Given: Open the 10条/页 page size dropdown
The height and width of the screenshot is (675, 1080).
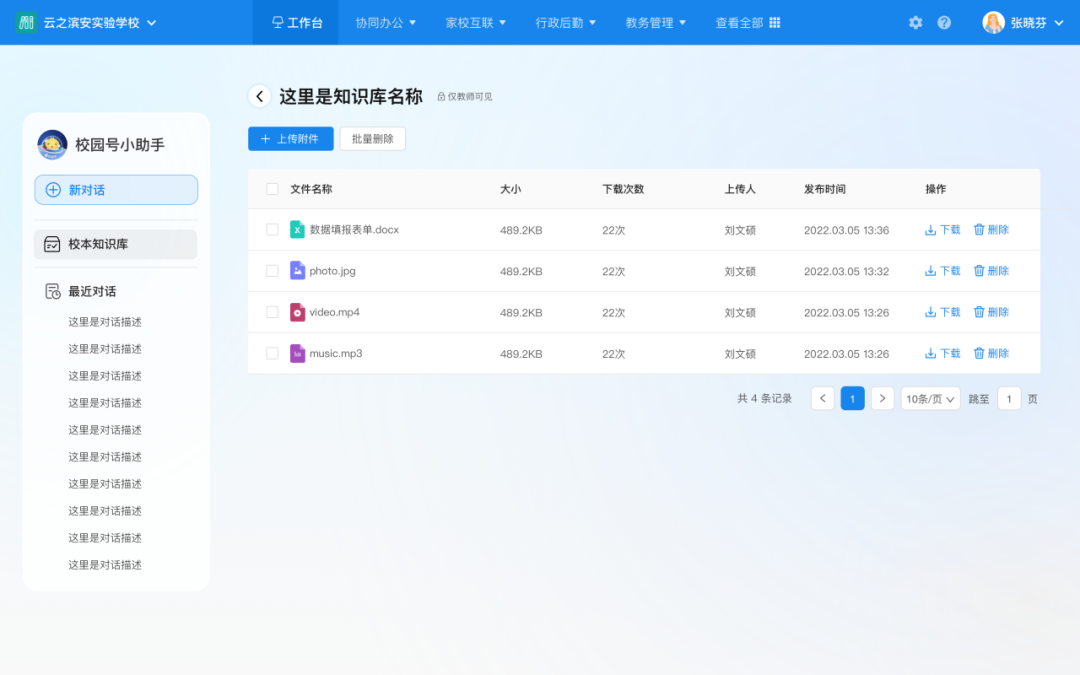Looking at the screenshot, I should (929, 398).
